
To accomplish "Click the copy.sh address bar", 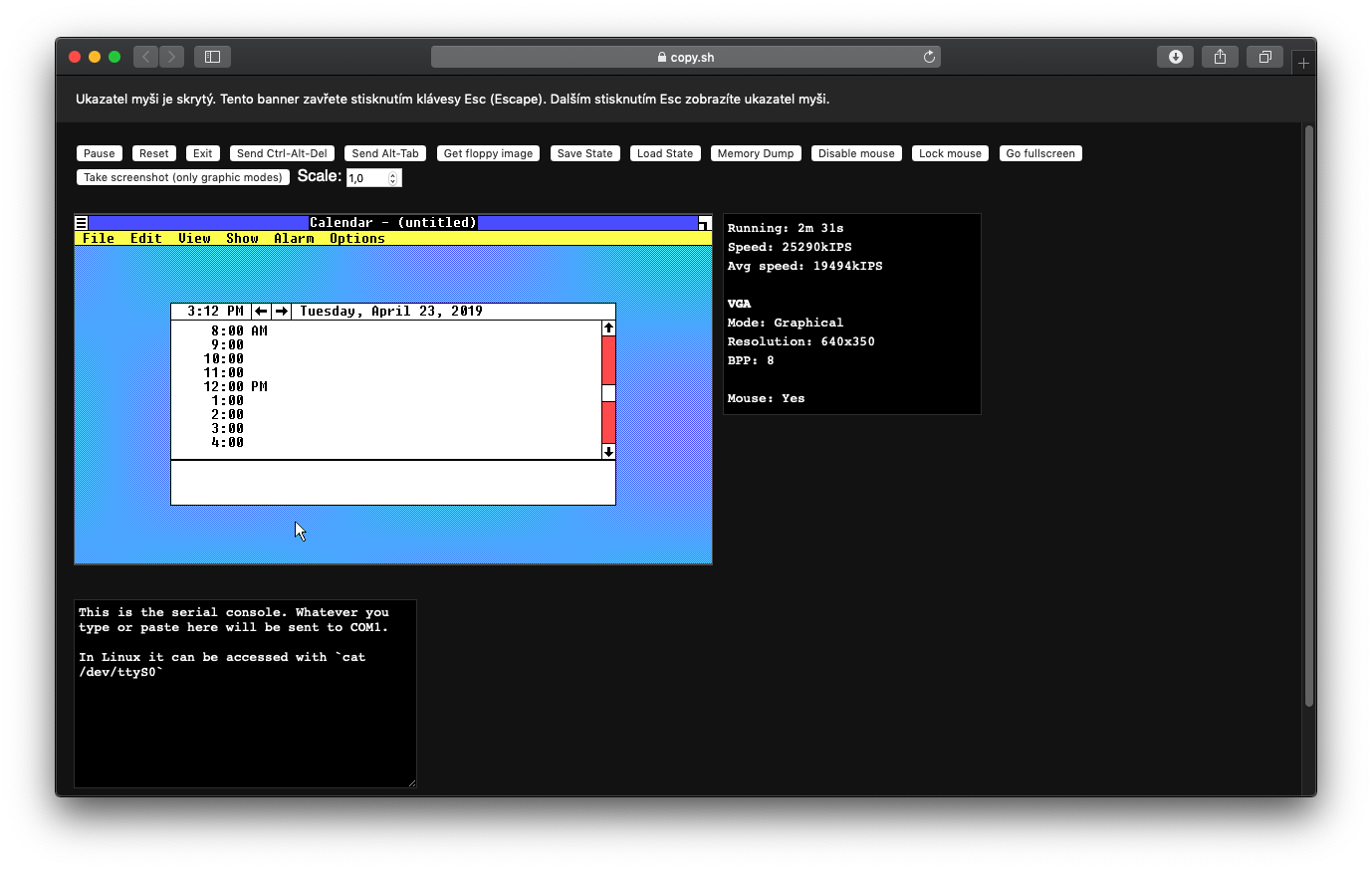I will [x=686, y=57].
